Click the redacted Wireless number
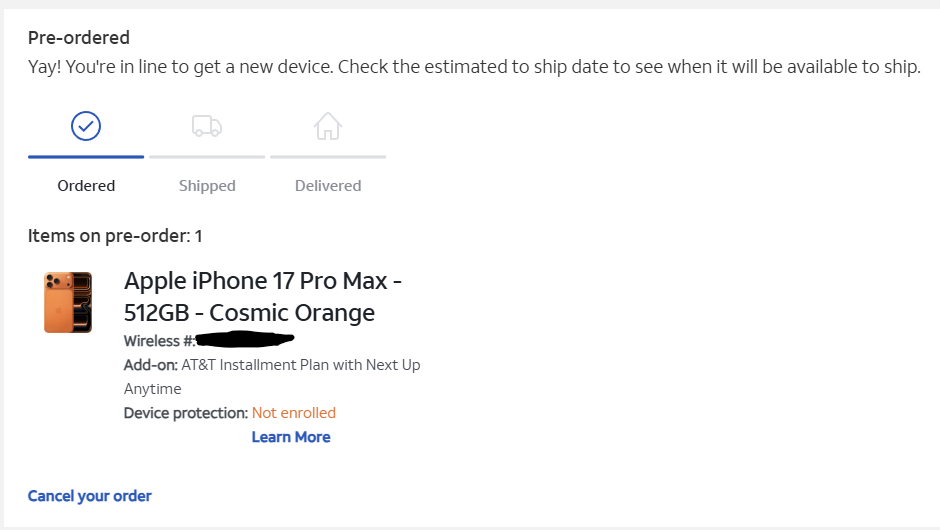The image size is (940, 530). tap(243, 340)
